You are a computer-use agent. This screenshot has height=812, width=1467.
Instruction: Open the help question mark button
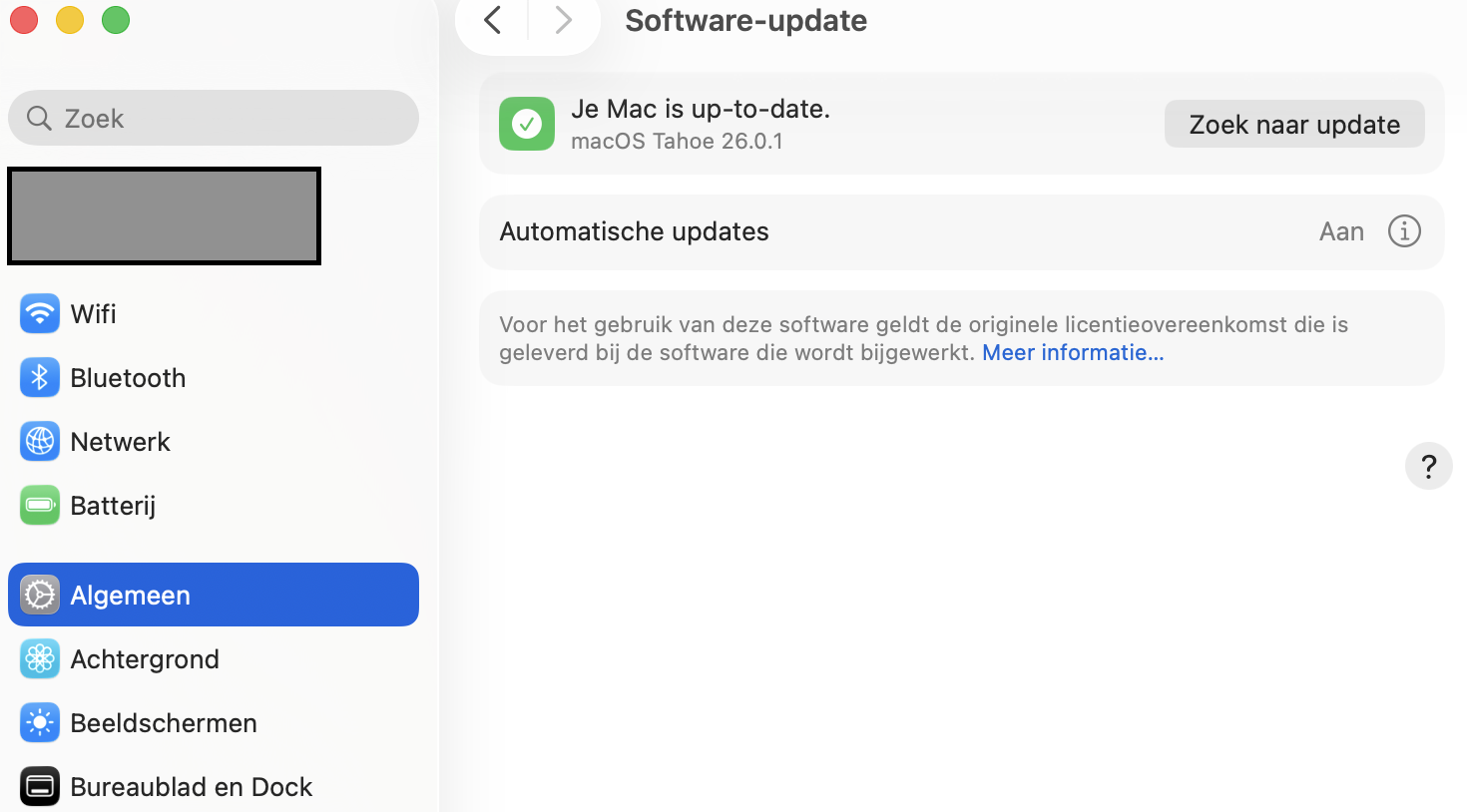[x=1428, y=466]
